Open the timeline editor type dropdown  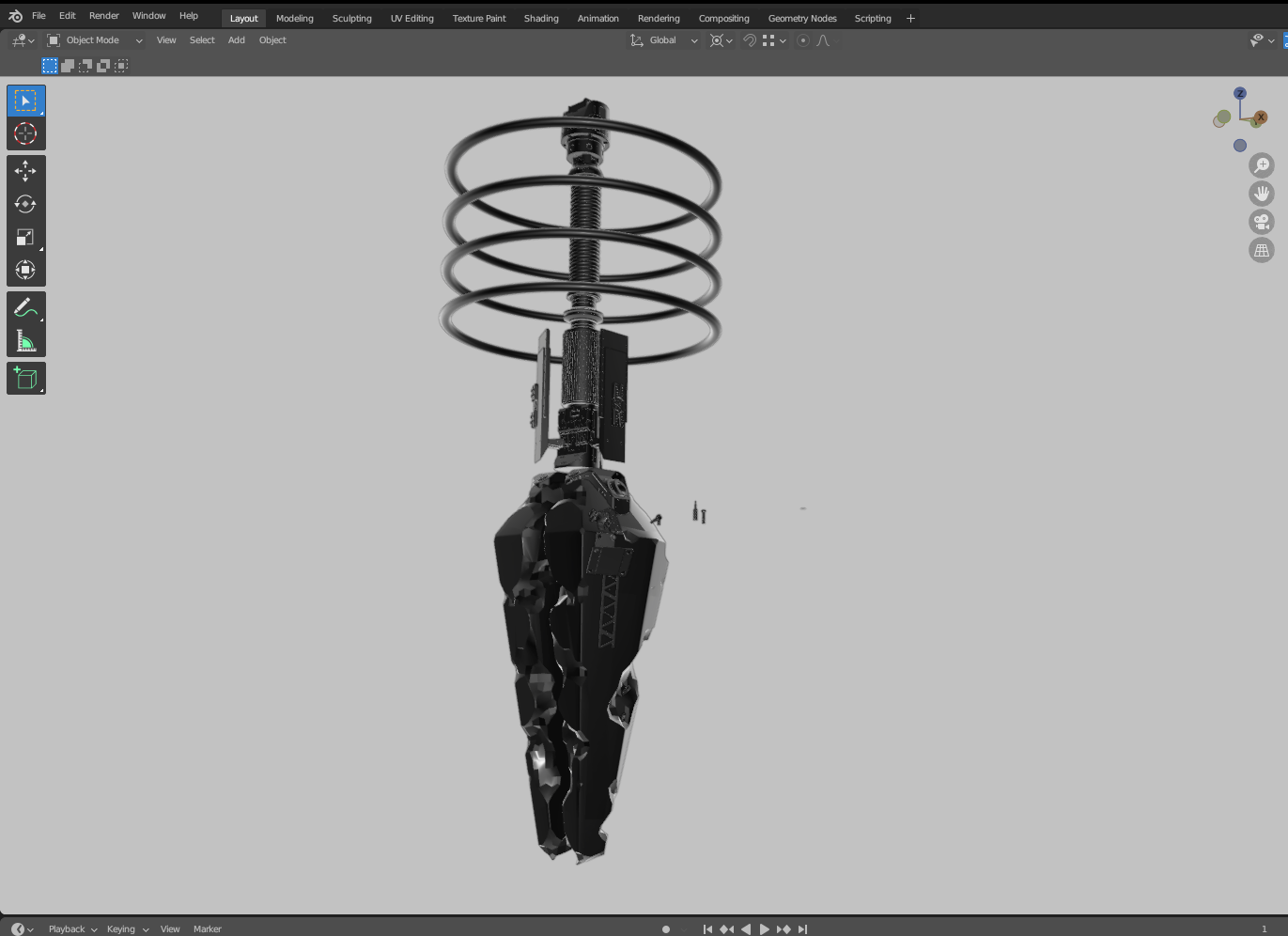point(23,929)
